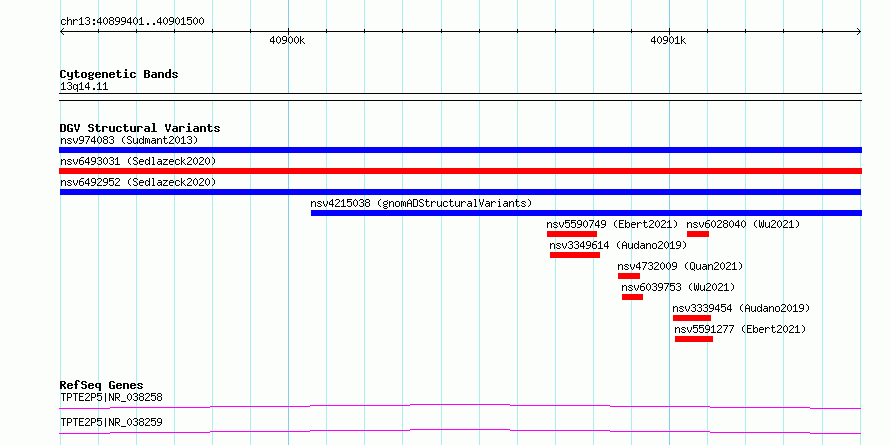
Task: Click the 40901k ruler position label
Action: 668,40
